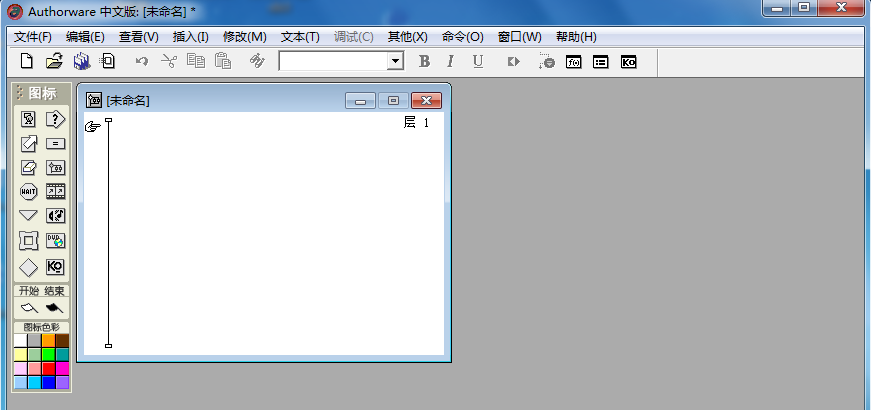Image resolution: width=871 pixels, height=410 pixels.
Task: Choose the dark blue icon color swatch
Action: tap(49, 382)
